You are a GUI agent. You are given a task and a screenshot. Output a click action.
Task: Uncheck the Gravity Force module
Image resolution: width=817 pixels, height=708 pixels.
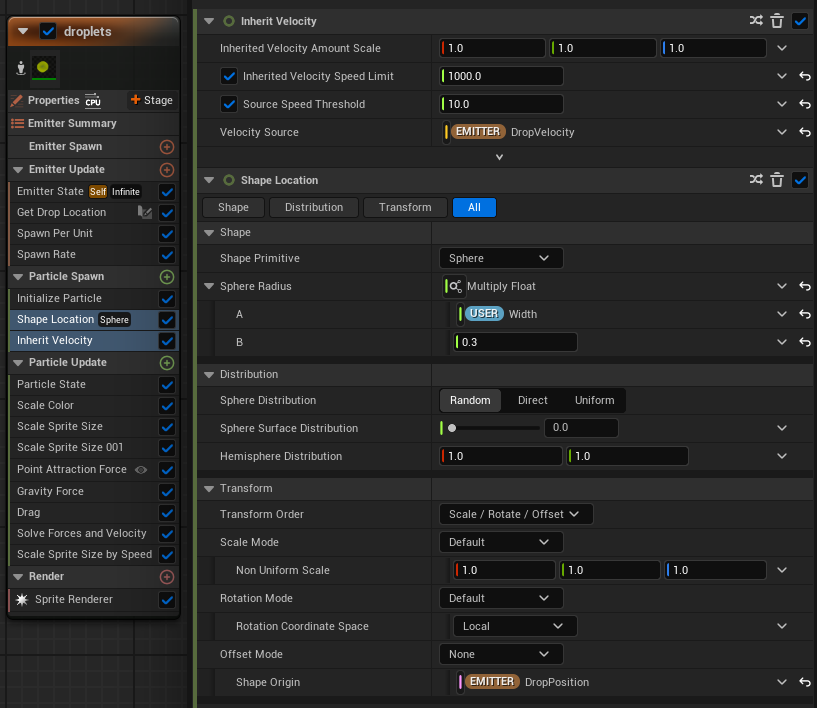[x=167, y=491]
